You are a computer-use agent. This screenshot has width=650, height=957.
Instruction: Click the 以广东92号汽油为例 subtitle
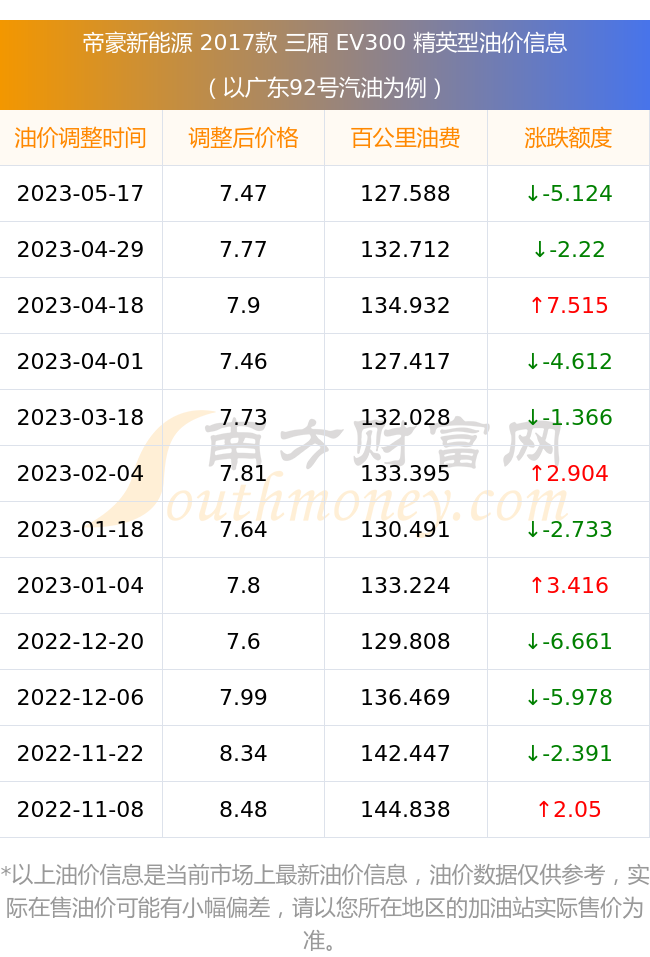click(325, 87)
